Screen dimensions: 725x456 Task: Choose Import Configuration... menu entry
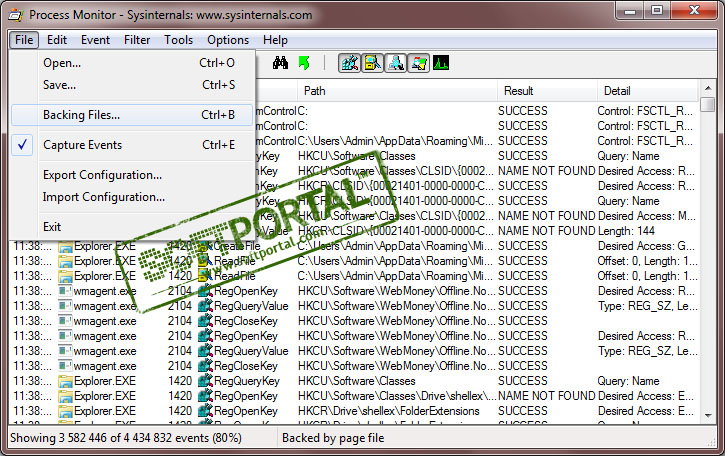132,197
